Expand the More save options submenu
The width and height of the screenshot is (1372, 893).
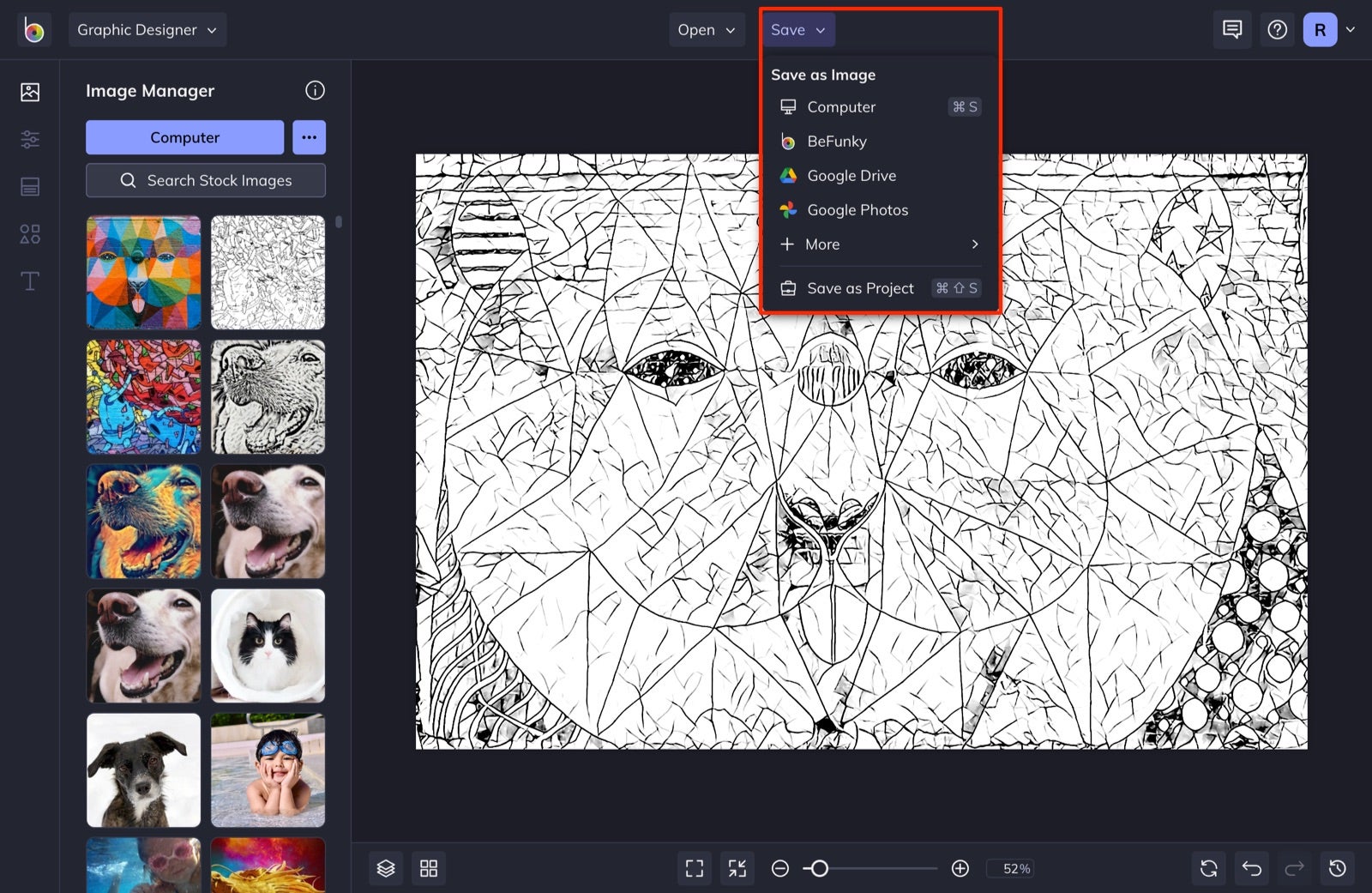(x=877, y=244)
